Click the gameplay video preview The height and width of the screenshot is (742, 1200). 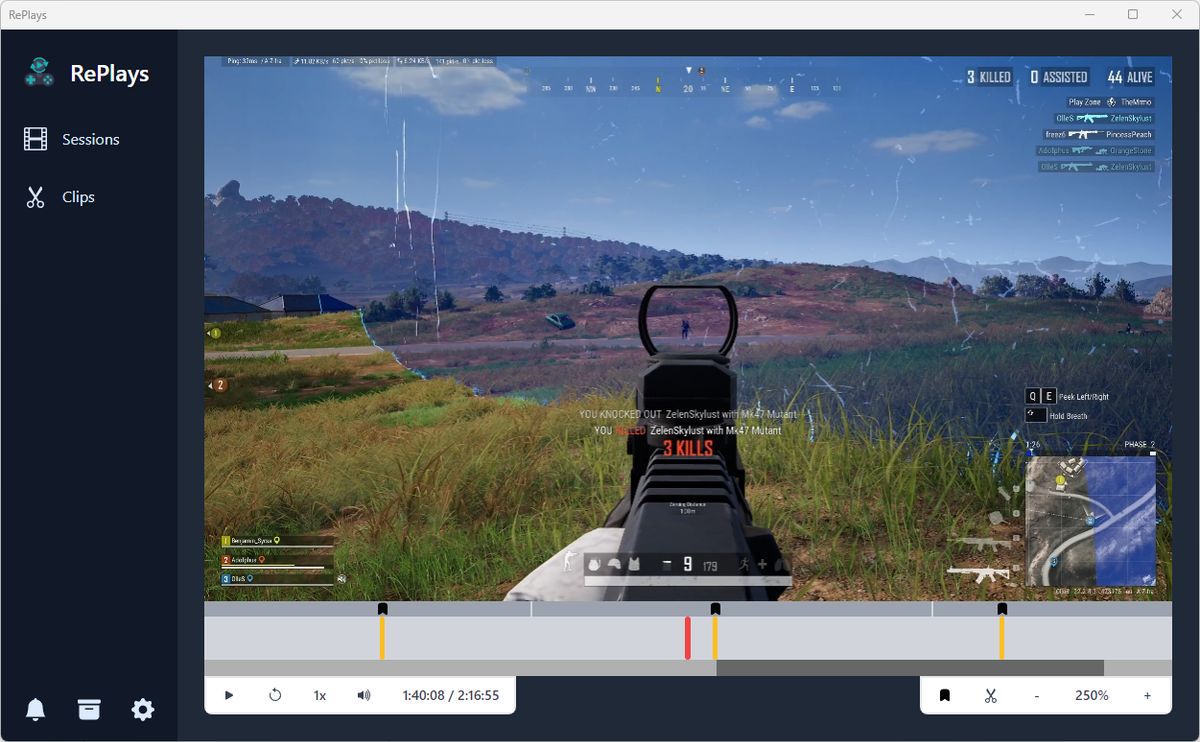[x=687, y=328]
